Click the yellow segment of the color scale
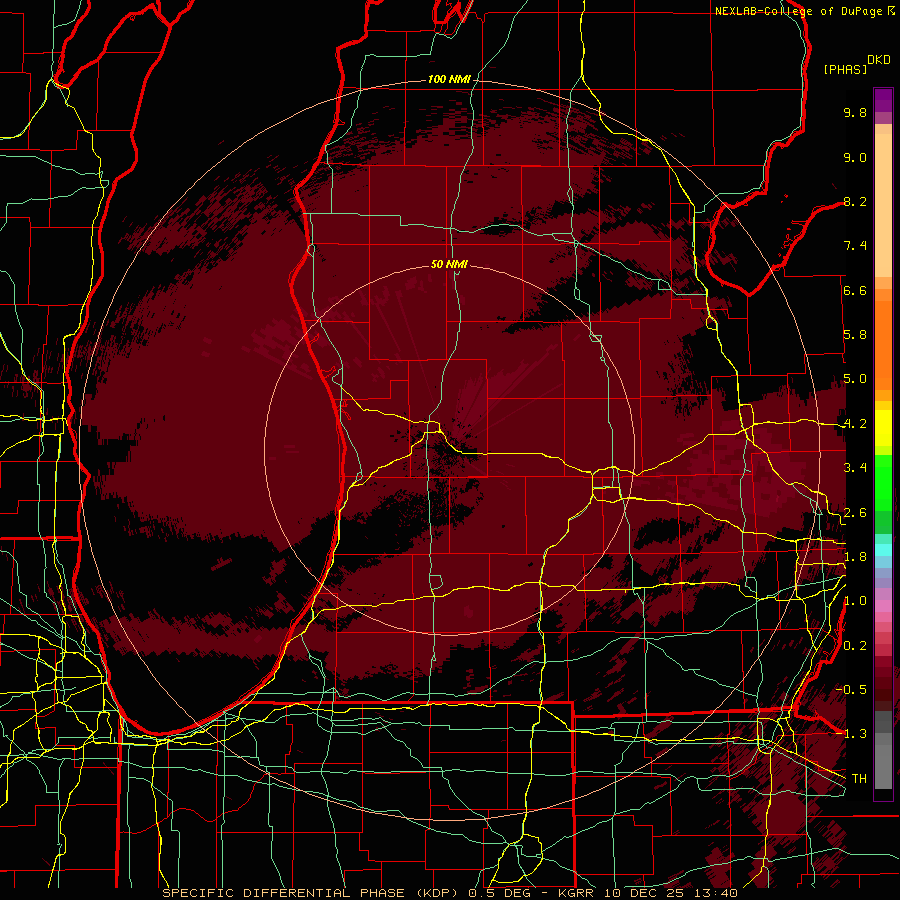900x900 pixels. point(883,428)
